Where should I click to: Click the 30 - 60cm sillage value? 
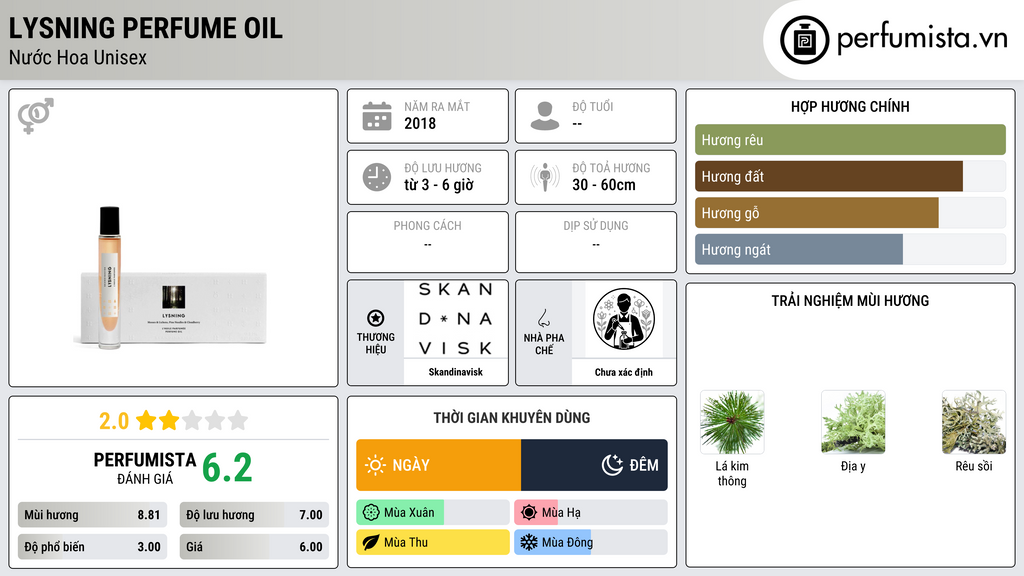604,185
